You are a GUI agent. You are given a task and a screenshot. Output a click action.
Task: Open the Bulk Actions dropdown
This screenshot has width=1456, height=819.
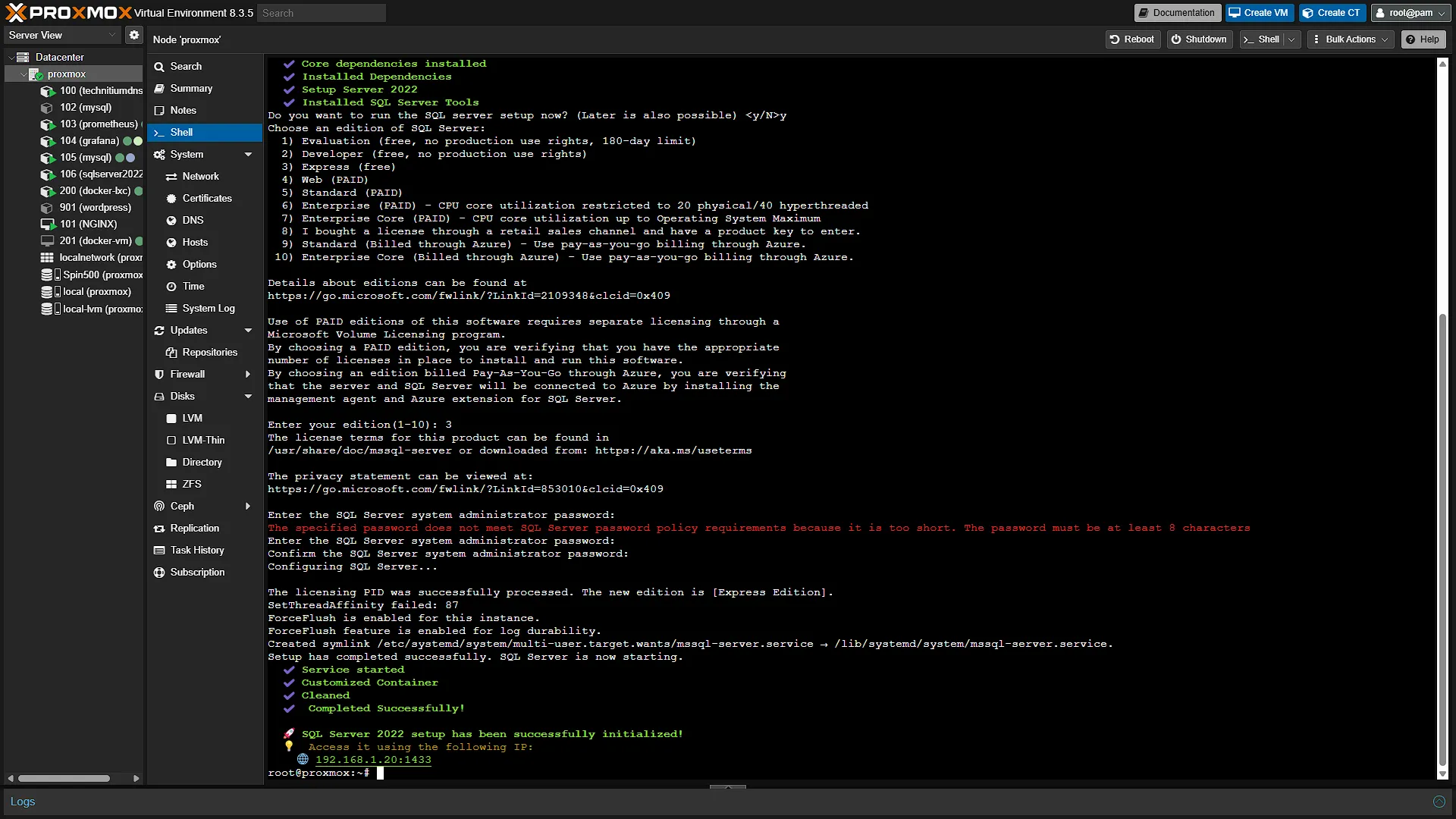[1351, 39]
